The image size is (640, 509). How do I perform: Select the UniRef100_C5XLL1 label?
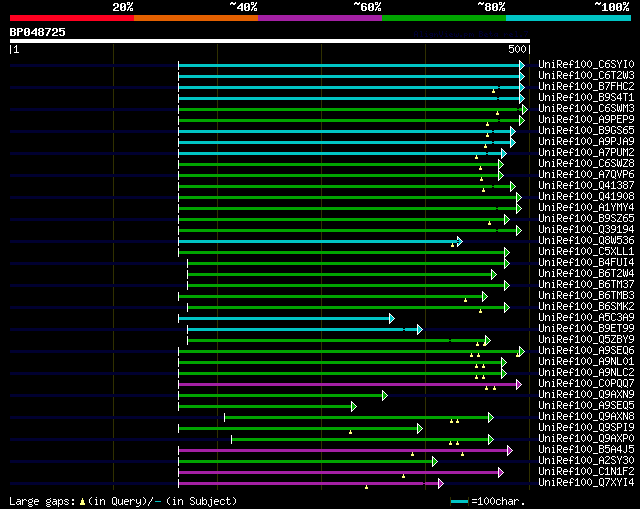point(586,251)
